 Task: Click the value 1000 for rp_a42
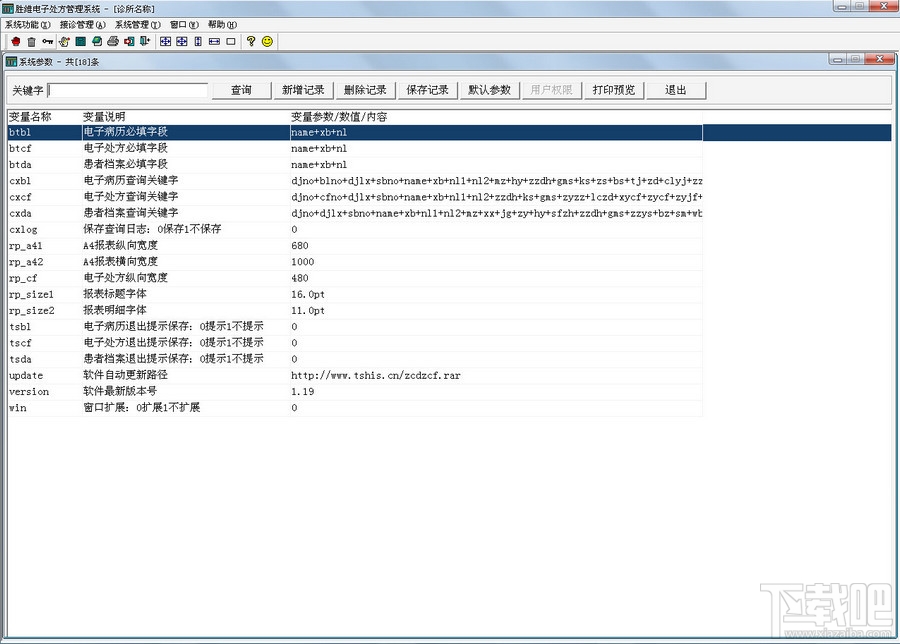(496, 262)
